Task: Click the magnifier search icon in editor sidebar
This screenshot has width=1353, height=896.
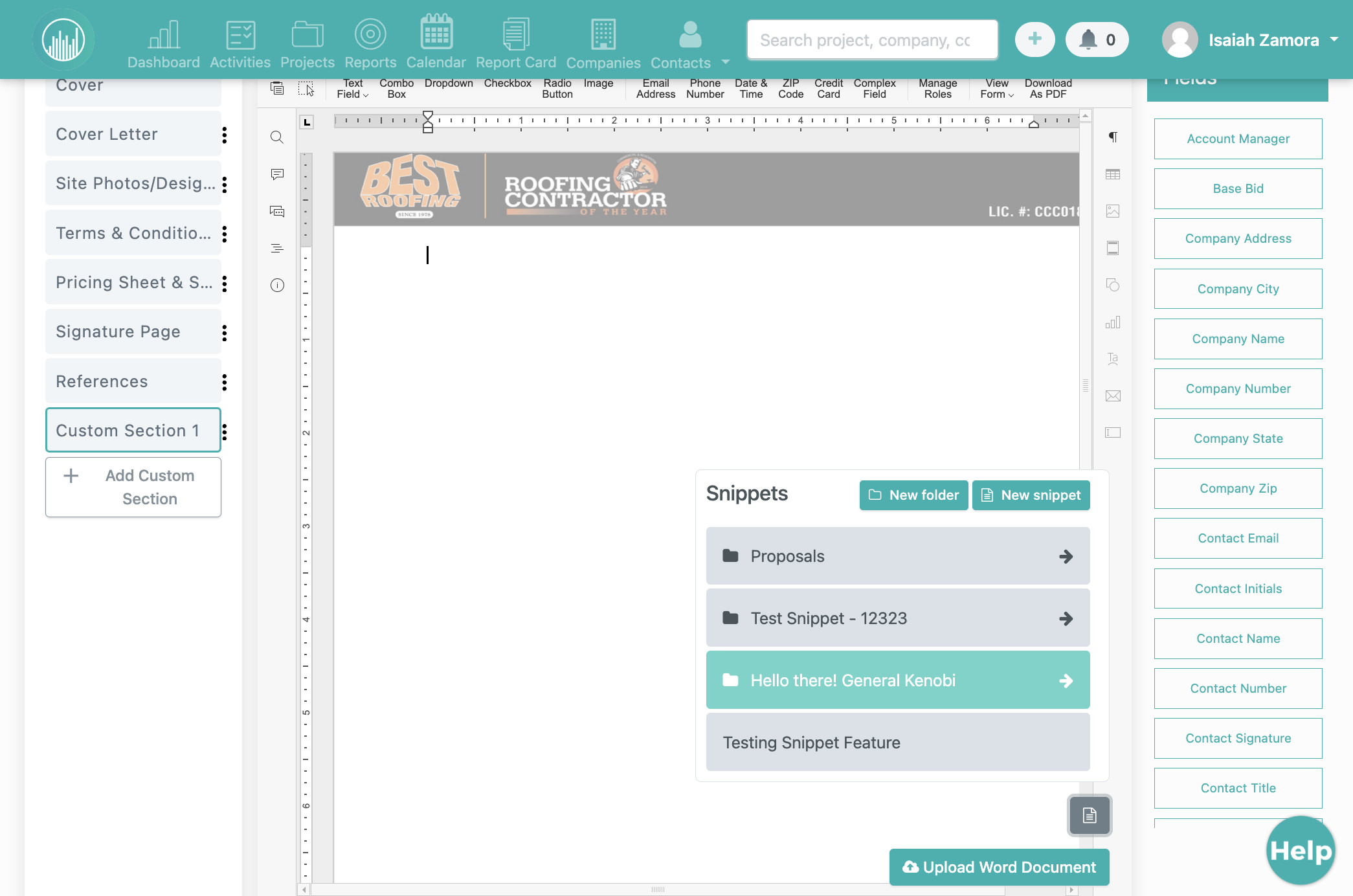Action: click(277, 137)
